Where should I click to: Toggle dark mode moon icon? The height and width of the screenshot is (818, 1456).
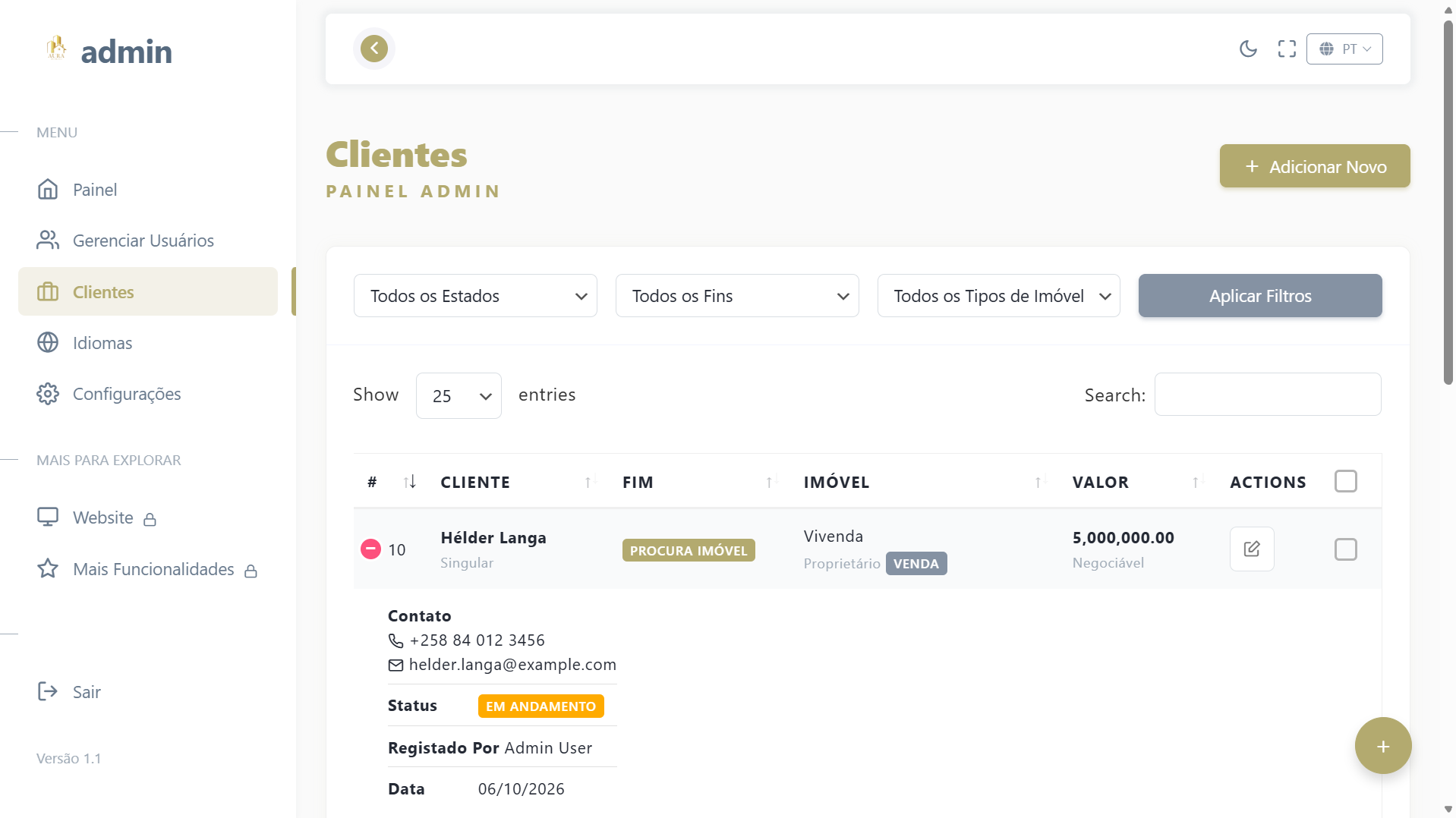point(1248,49)
